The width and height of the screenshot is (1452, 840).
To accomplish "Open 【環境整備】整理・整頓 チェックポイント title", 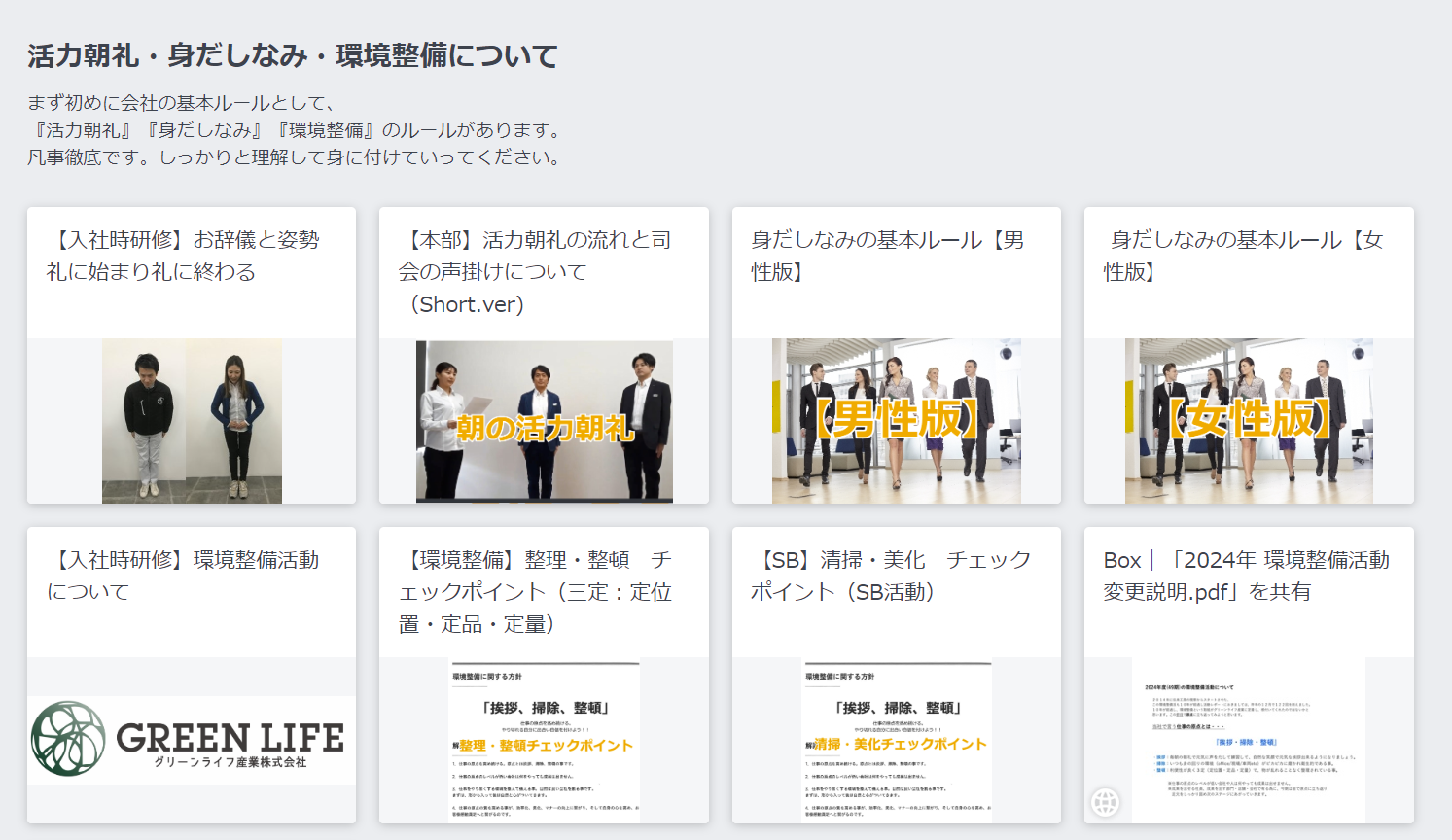I will [535, 591].
